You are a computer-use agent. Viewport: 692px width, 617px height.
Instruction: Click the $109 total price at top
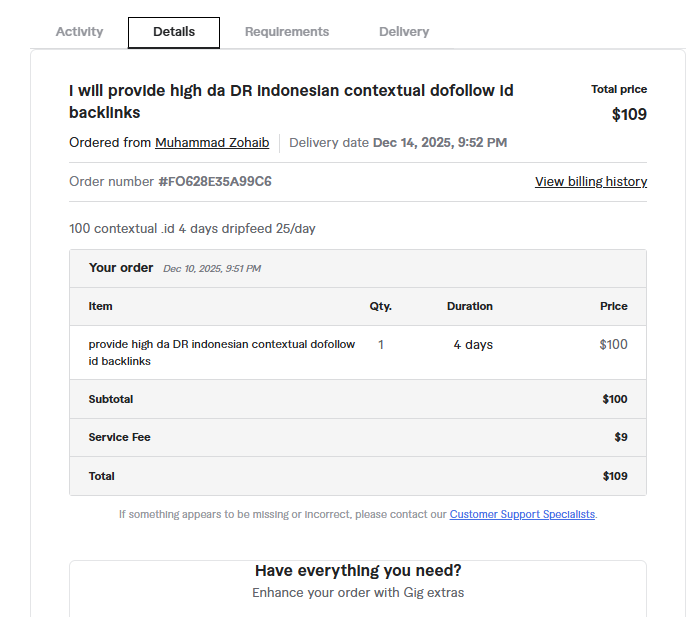click(629, 114)
